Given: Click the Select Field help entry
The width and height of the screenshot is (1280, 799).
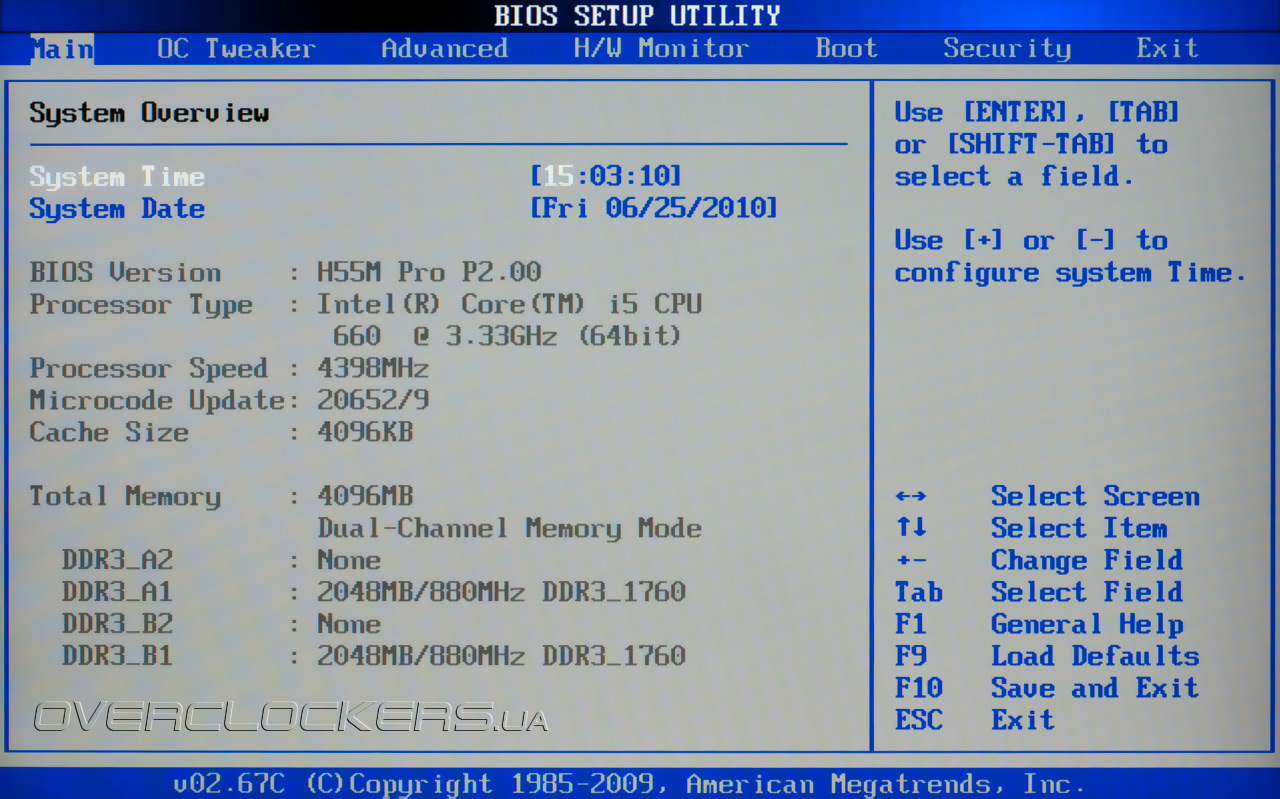Looking at the screenshot, I should click(1087, 593).
